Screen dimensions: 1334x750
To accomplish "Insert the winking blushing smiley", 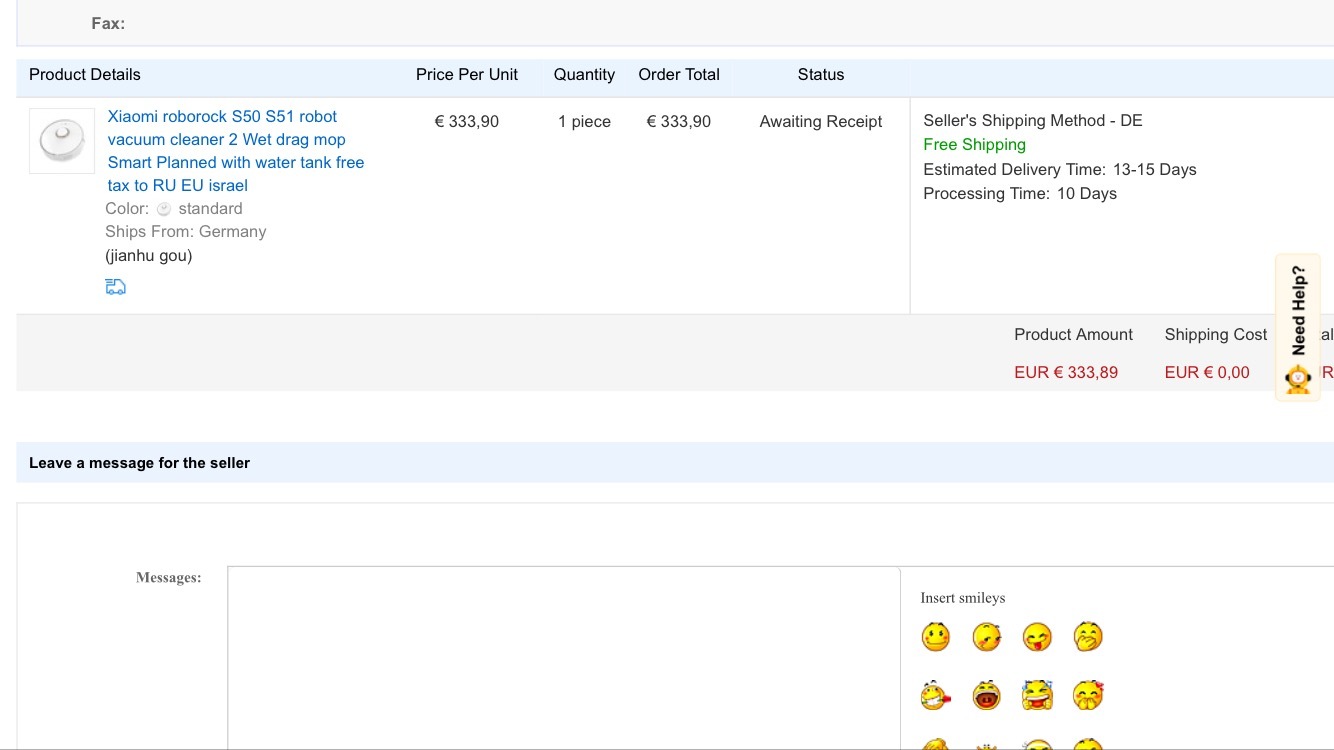I will tap(986, 637).
